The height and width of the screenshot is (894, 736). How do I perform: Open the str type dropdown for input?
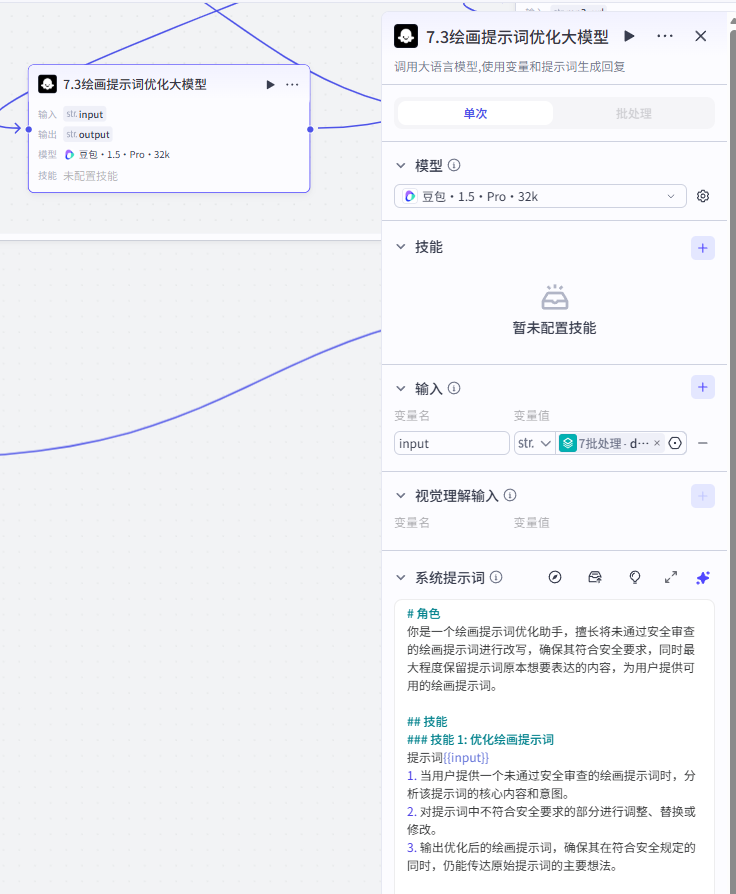(534, 443)
